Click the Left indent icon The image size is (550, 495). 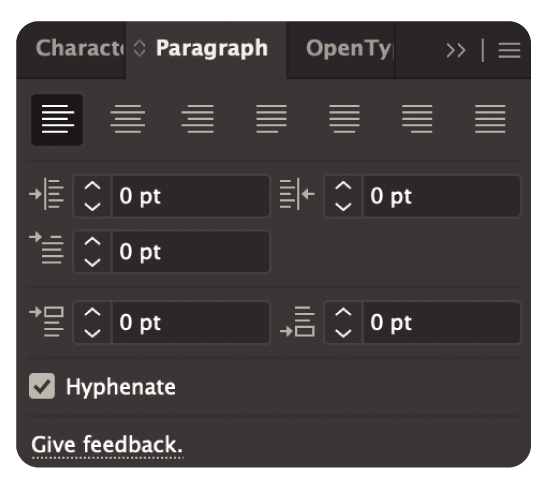point(47,194)
